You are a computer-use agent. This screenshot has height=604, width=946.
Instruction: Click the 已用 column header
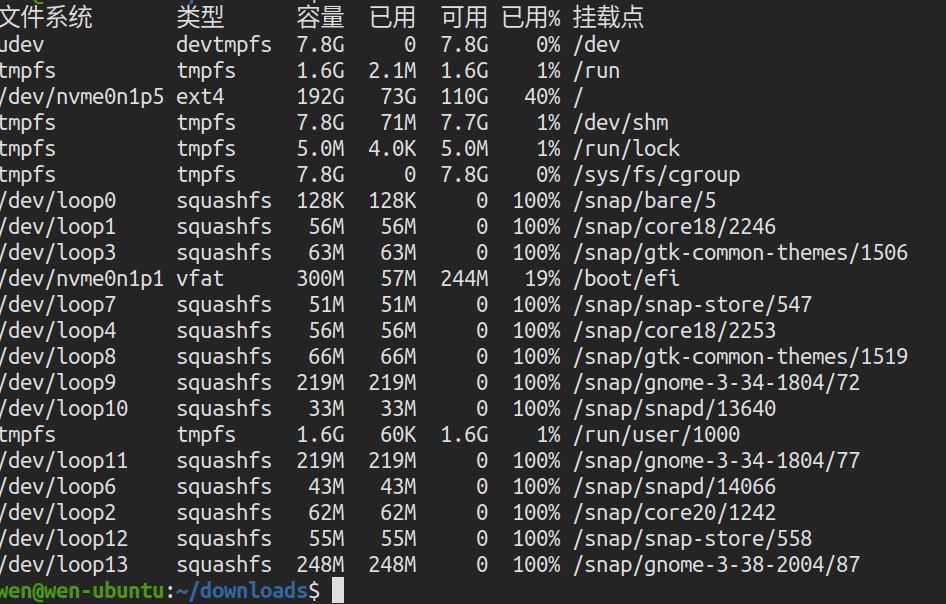click(x=394, y=16)
